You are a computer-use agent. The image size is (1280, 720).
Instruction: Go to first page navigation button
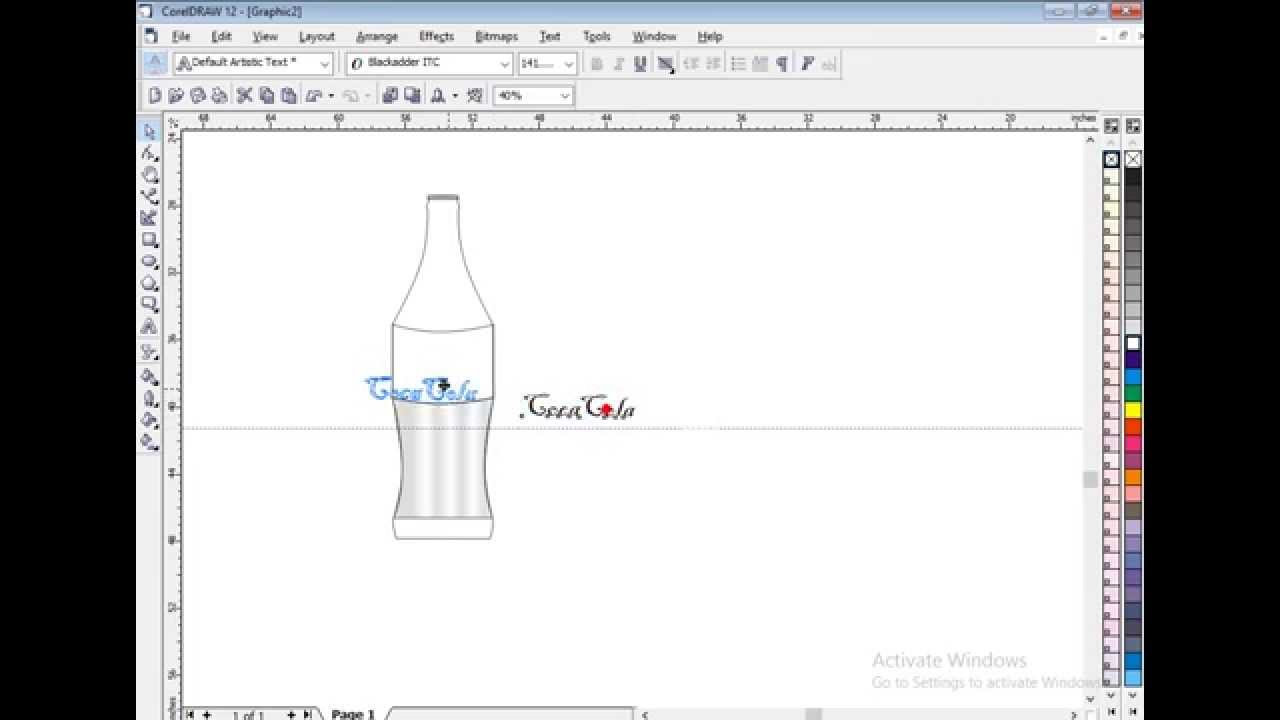pyautogui.click(x=190, y=714)
